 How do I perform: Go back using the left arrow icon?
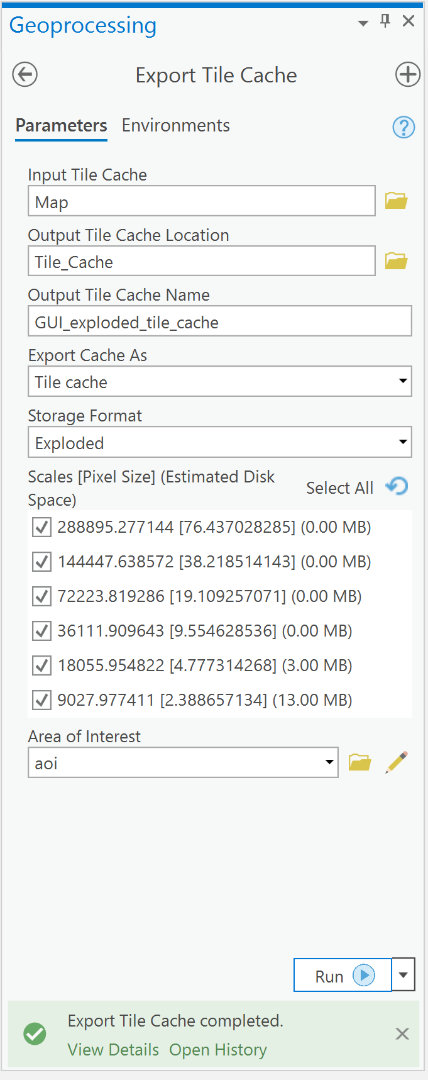26,74
